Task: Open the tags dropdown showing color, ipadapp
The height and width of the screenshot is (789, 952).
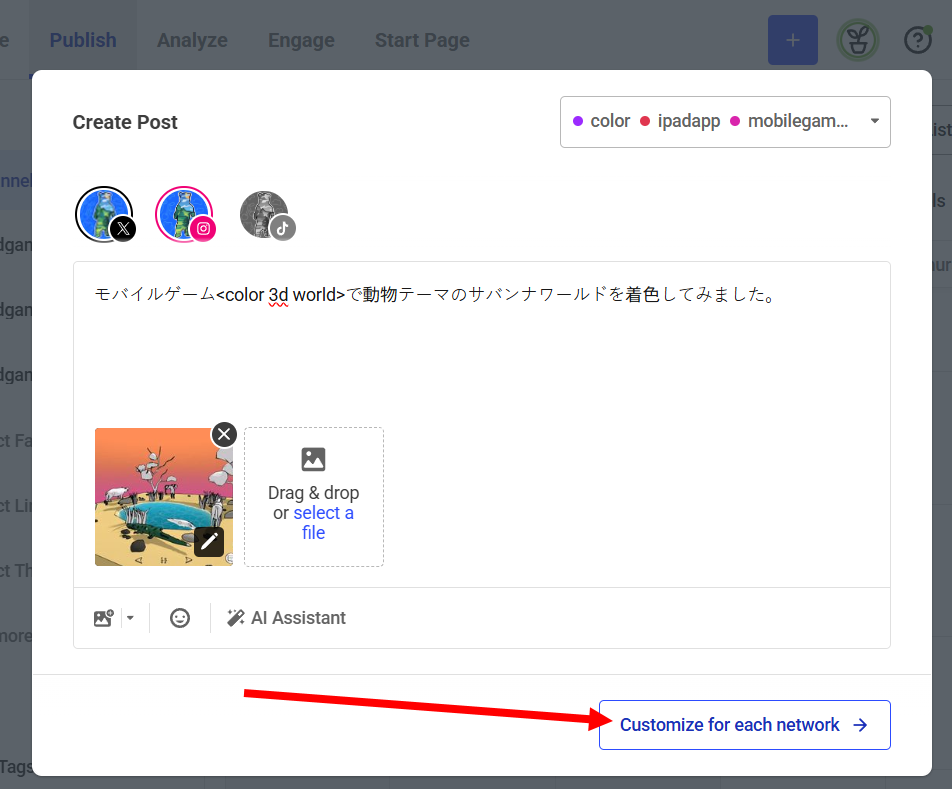Action: (x=725, y=122)
